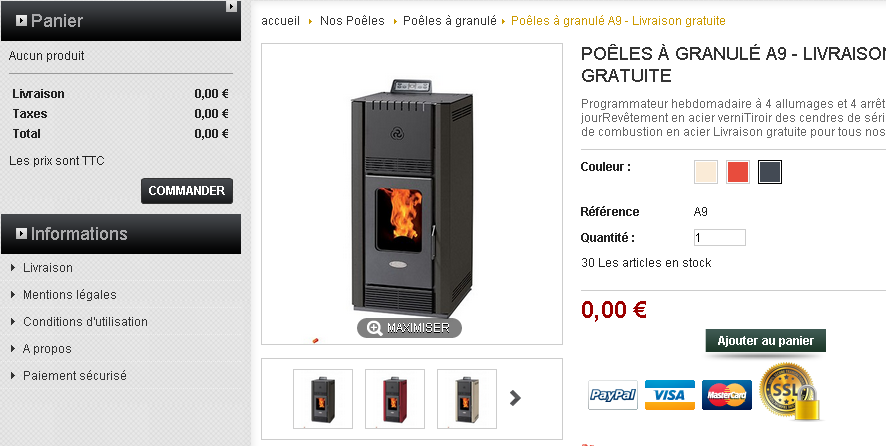Collapse the Panier block with top-right arrow
Screen dimensions: 886x446
click(x=231, y=6)
